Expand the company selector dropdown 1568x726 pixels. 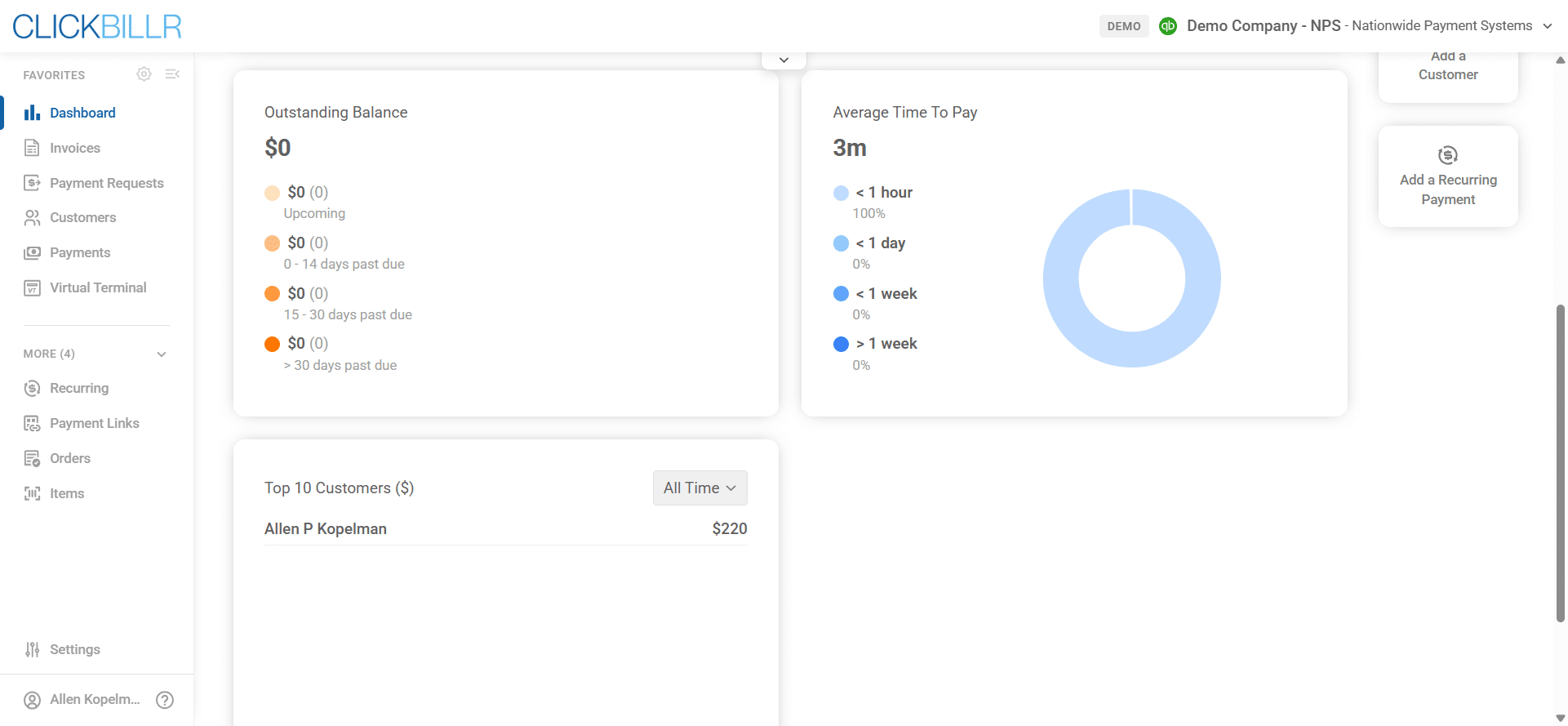[x=1548, y=26]
